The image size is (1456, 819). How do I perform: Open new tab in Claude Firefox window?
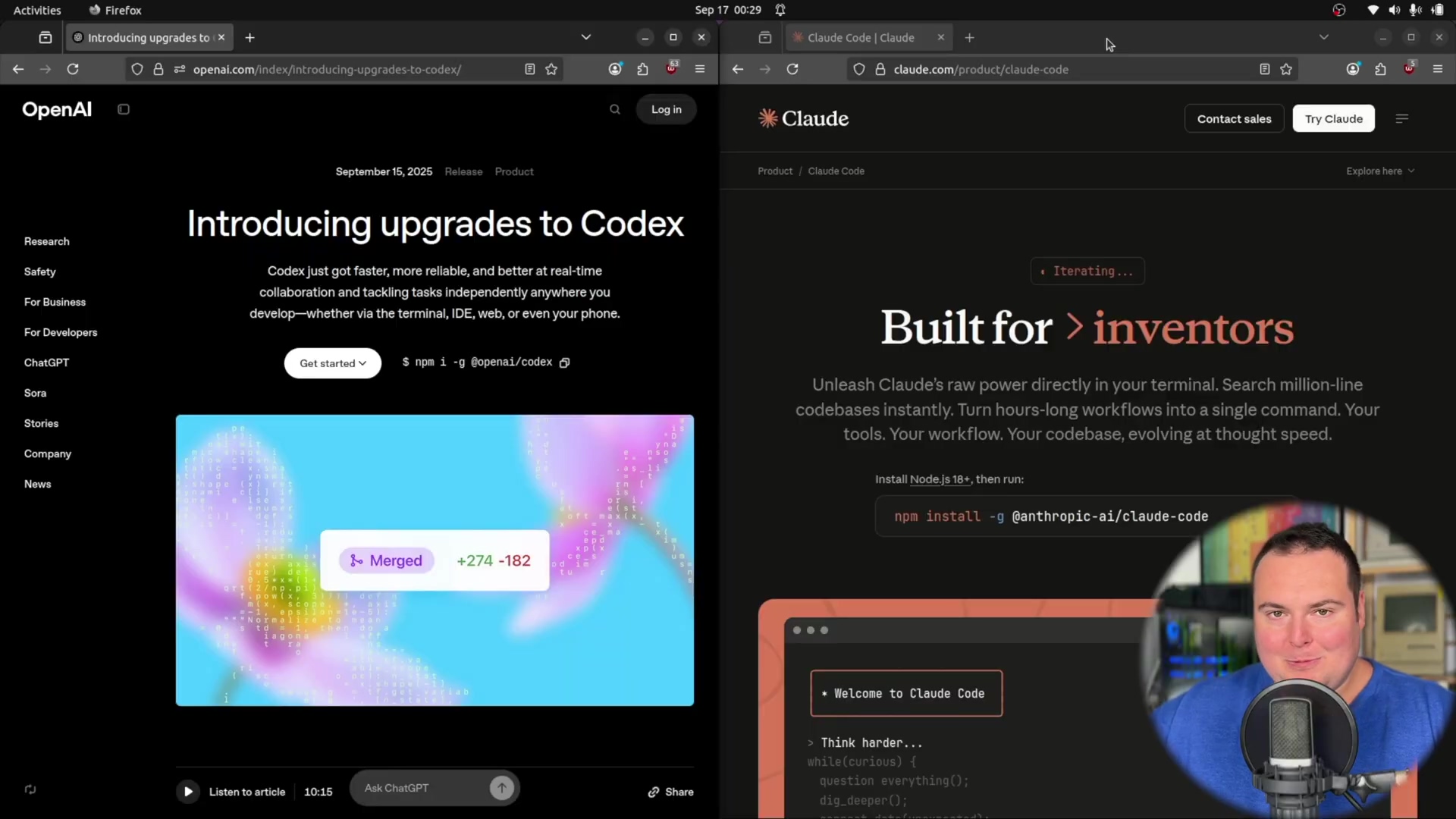tap(969, 37)
